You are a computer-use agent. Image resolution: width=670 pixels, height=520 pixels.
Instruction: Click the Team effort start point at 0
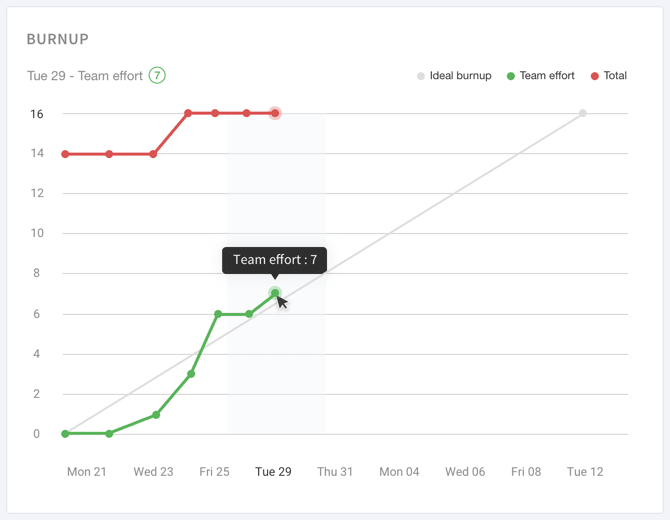[65, 434]
